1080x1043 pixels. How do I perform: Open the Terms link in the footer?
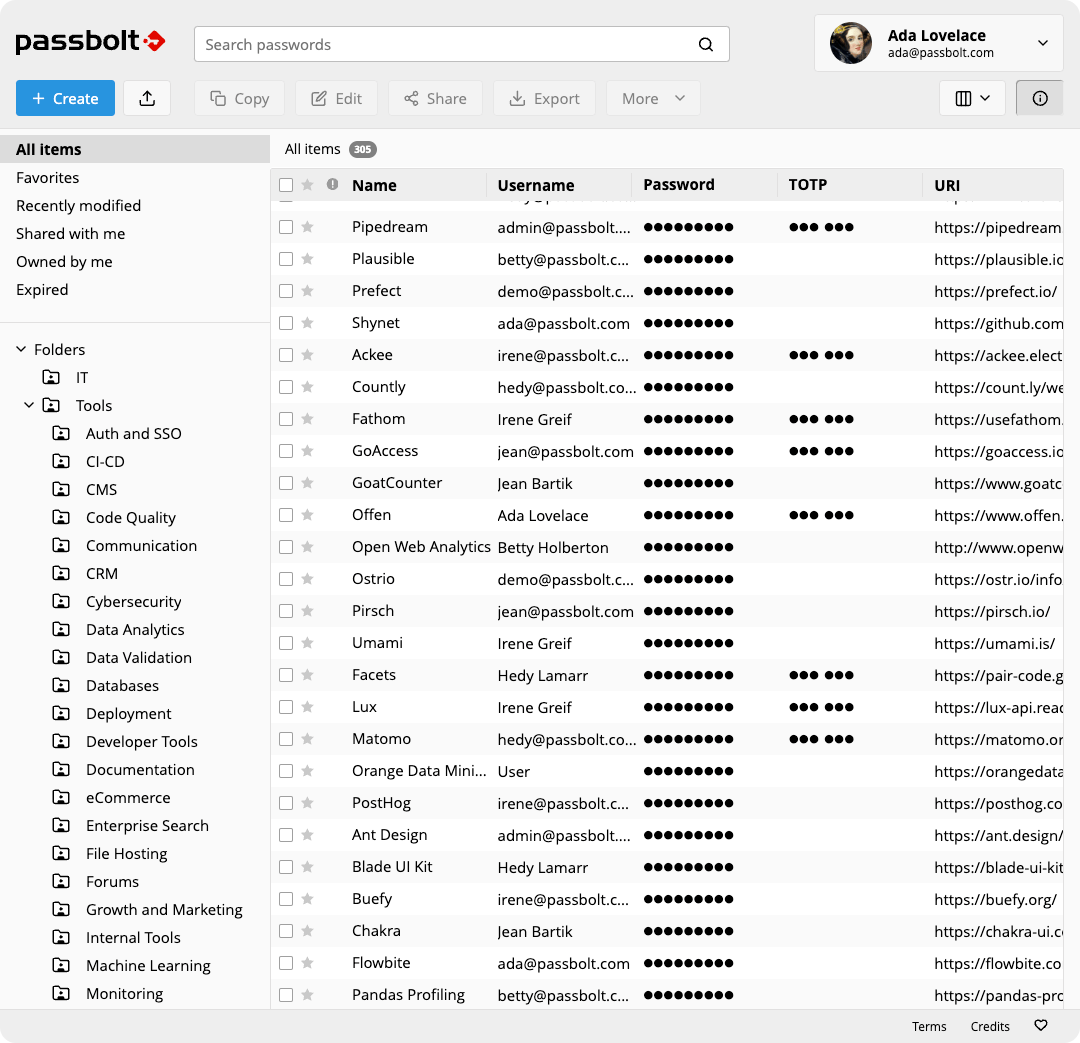[x=929, y=1026]
